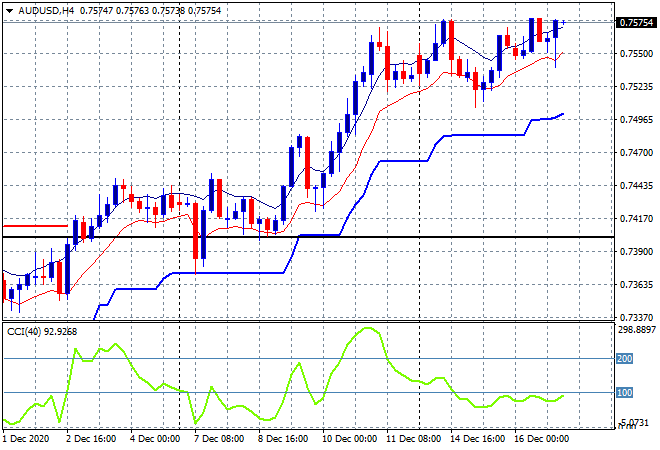Select the short red horizontal line segment
Image resolution: width=660 pixels, height=450 pixels.
(35, 226)
